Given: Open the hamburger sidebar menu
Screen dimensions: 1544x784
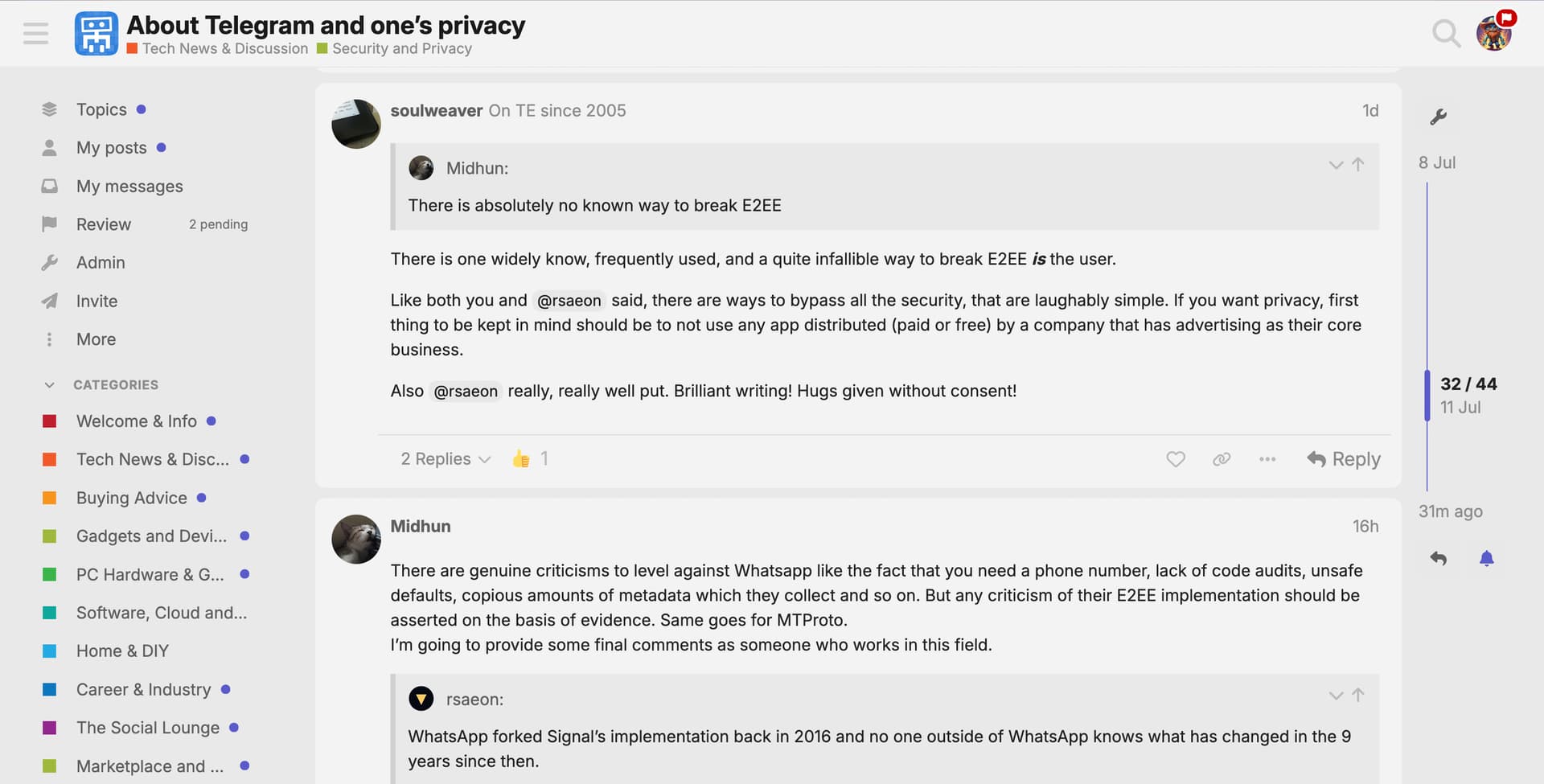Looking at the screenshot, I should [x=35, y=34].
